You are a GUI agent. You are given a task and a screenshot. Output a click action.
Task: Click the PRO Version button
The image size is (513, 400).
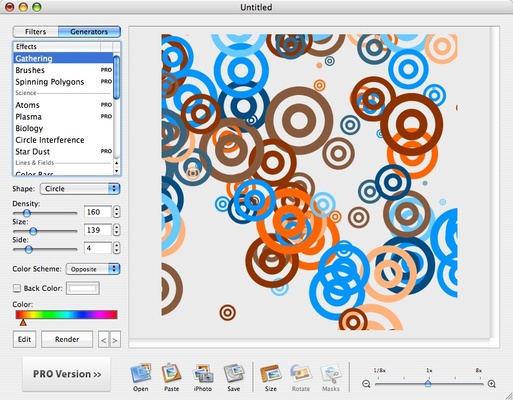tap(66, 374)
